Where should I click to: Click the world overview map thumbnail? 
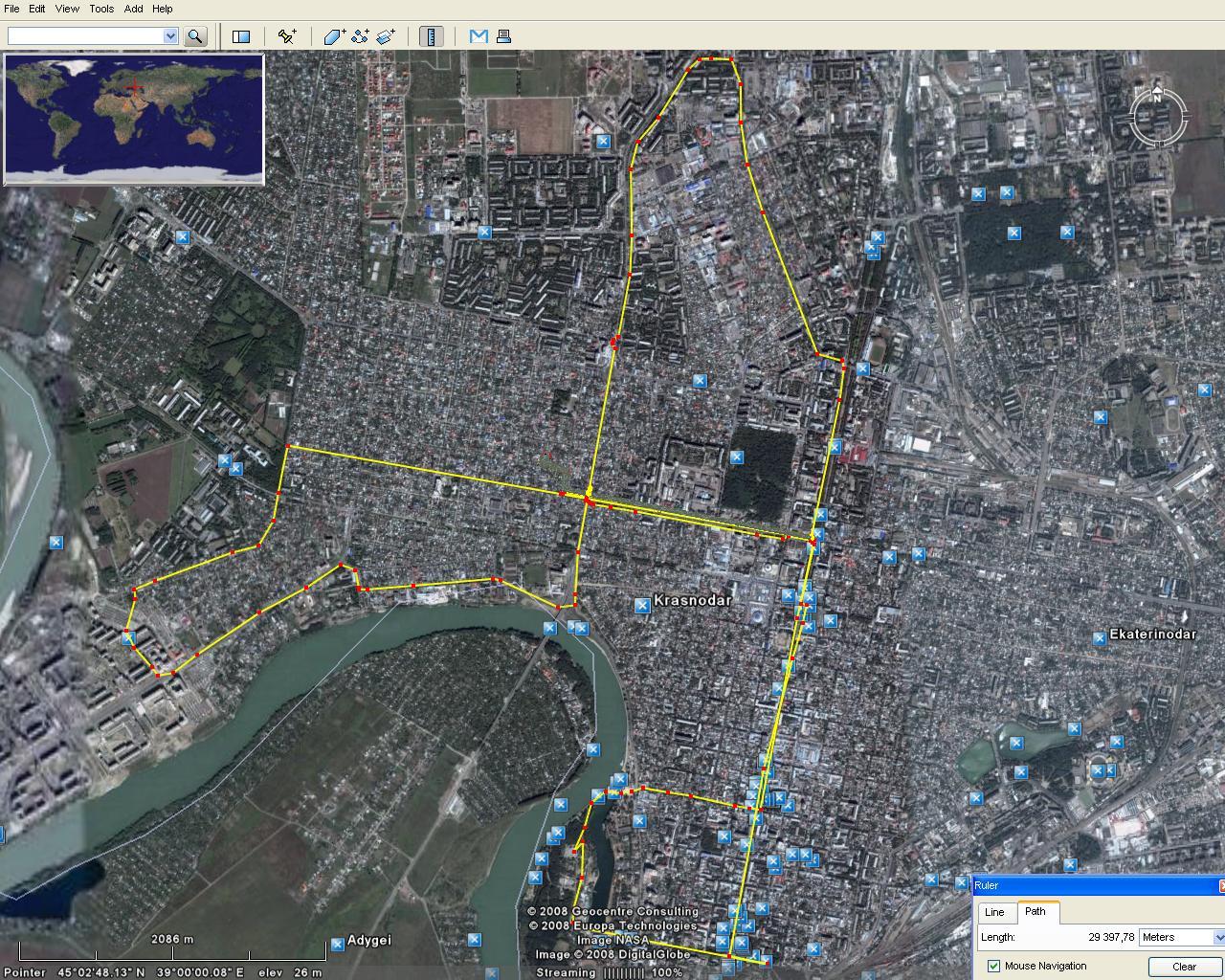point(134,119)
